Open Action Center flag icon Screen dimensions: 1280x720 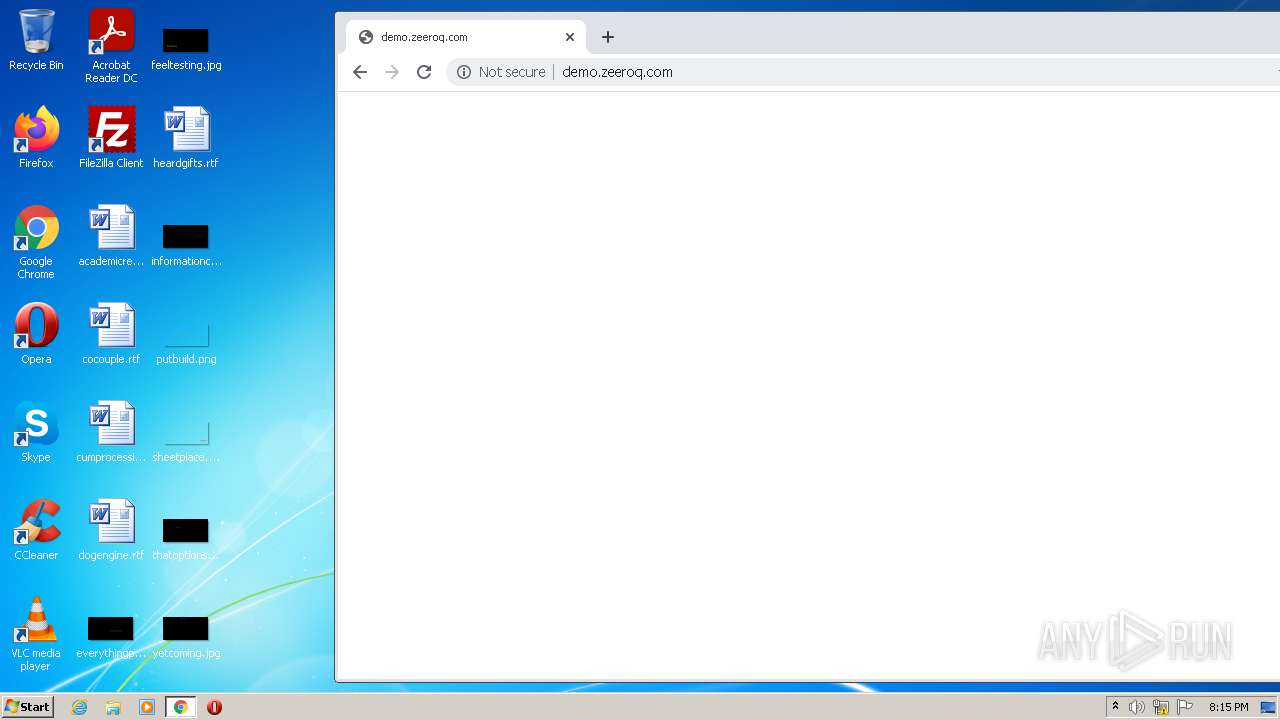(x=1185, y=707)
